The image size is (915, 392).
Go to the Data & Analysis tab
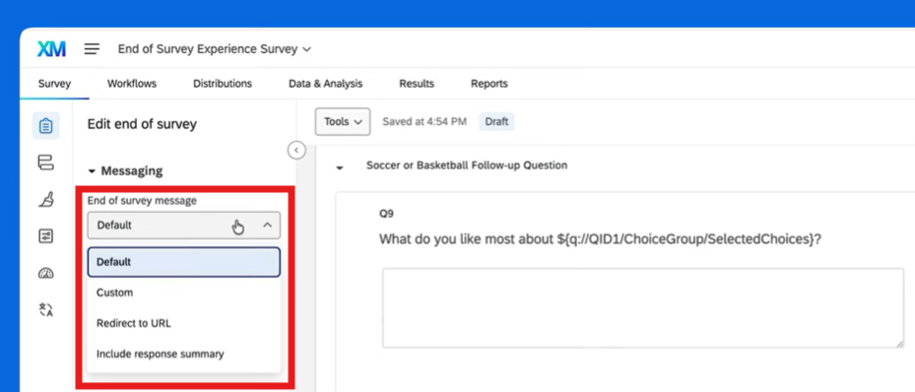coord(326,83)
